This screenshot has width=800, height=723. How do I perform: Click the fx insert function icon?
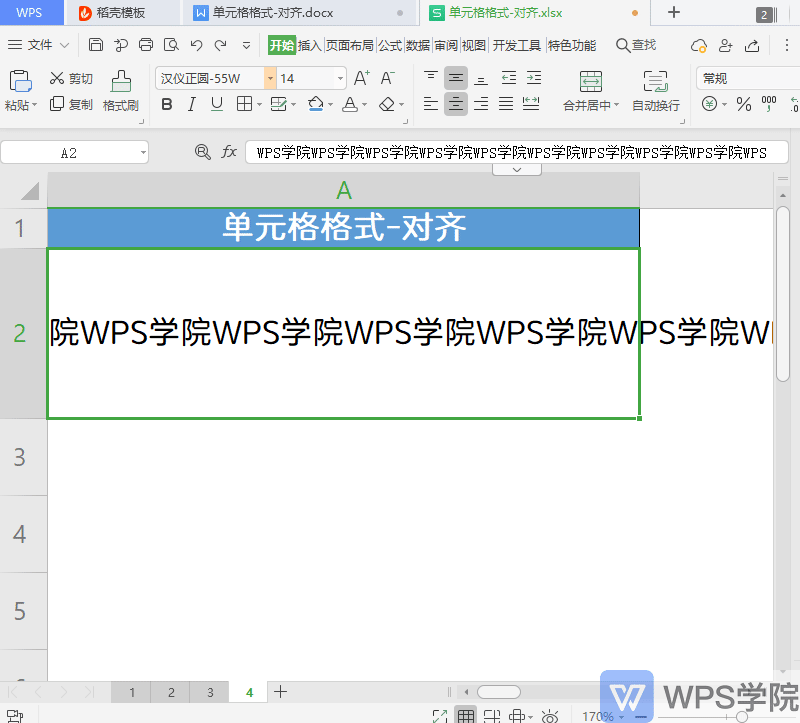(229, 152)
